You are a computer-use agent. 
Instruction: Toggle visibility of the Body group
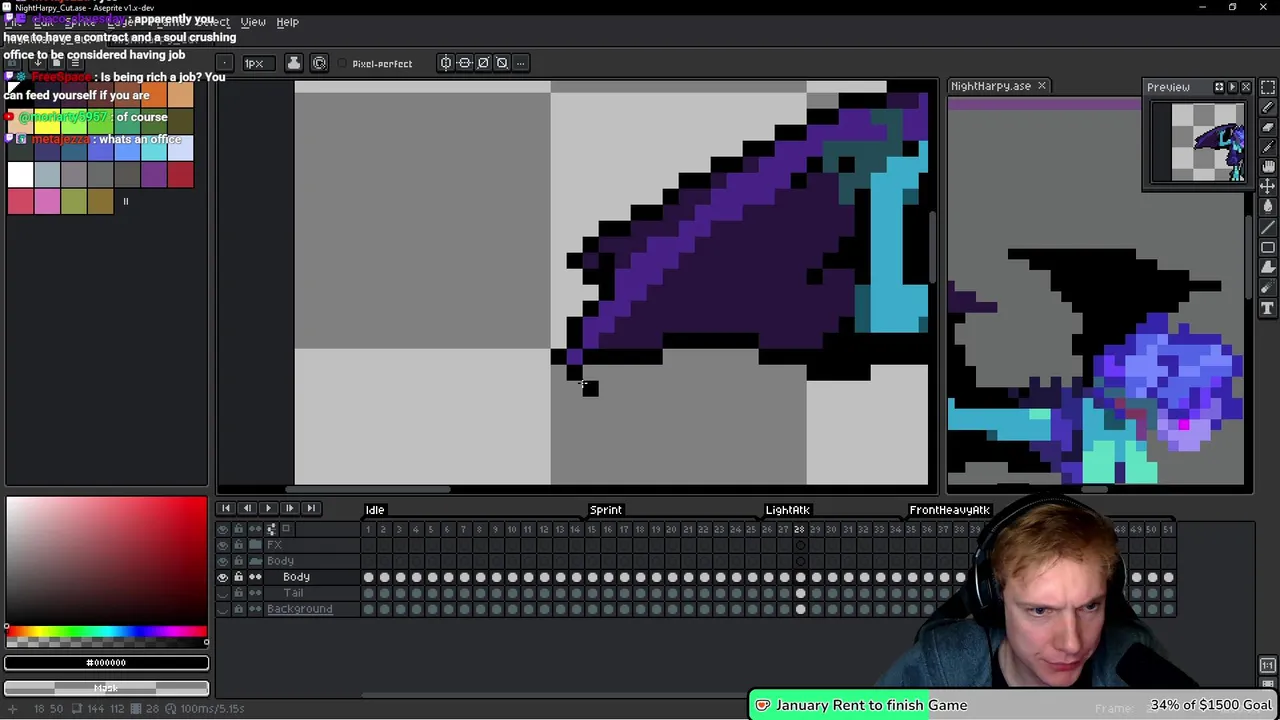tap(223, 561)
